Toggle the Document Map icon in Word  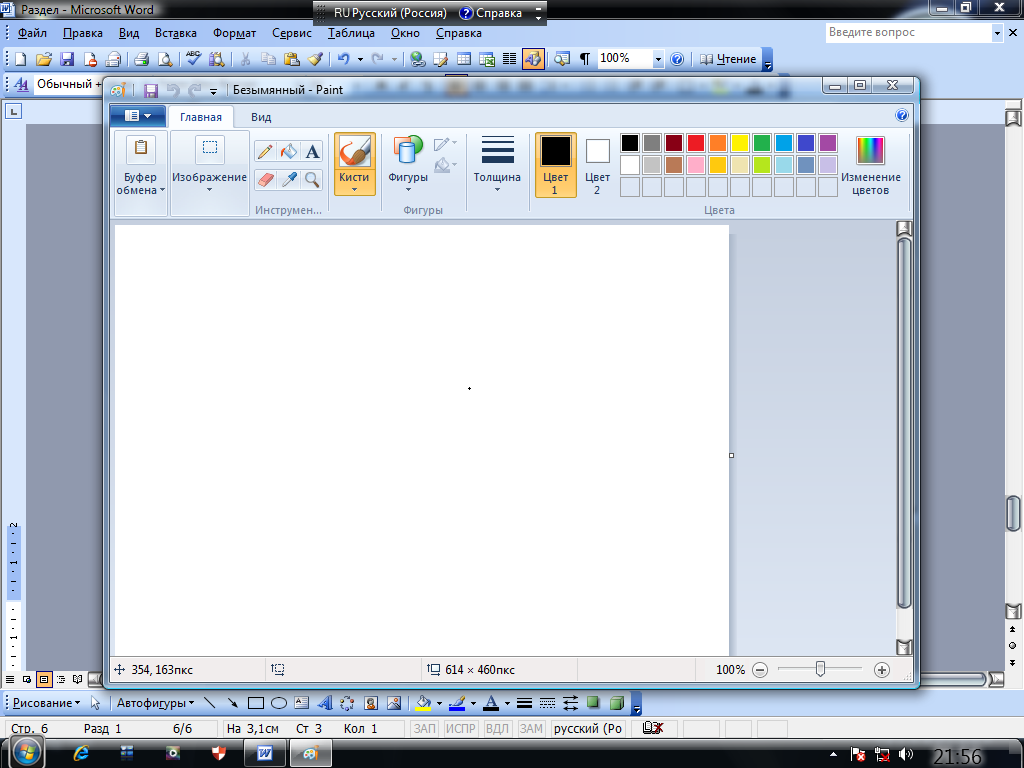tap(562, 59)
